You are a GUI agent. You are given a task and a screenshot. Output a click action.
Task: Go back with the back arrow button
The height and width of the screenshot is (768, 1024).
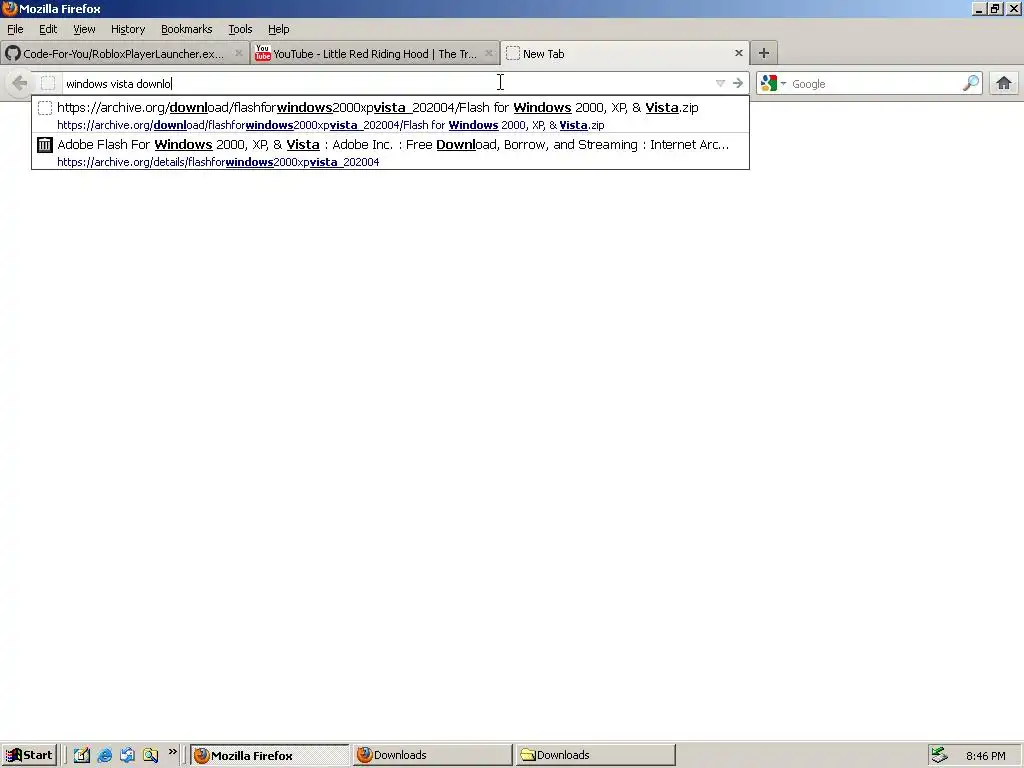click(20, 83)
